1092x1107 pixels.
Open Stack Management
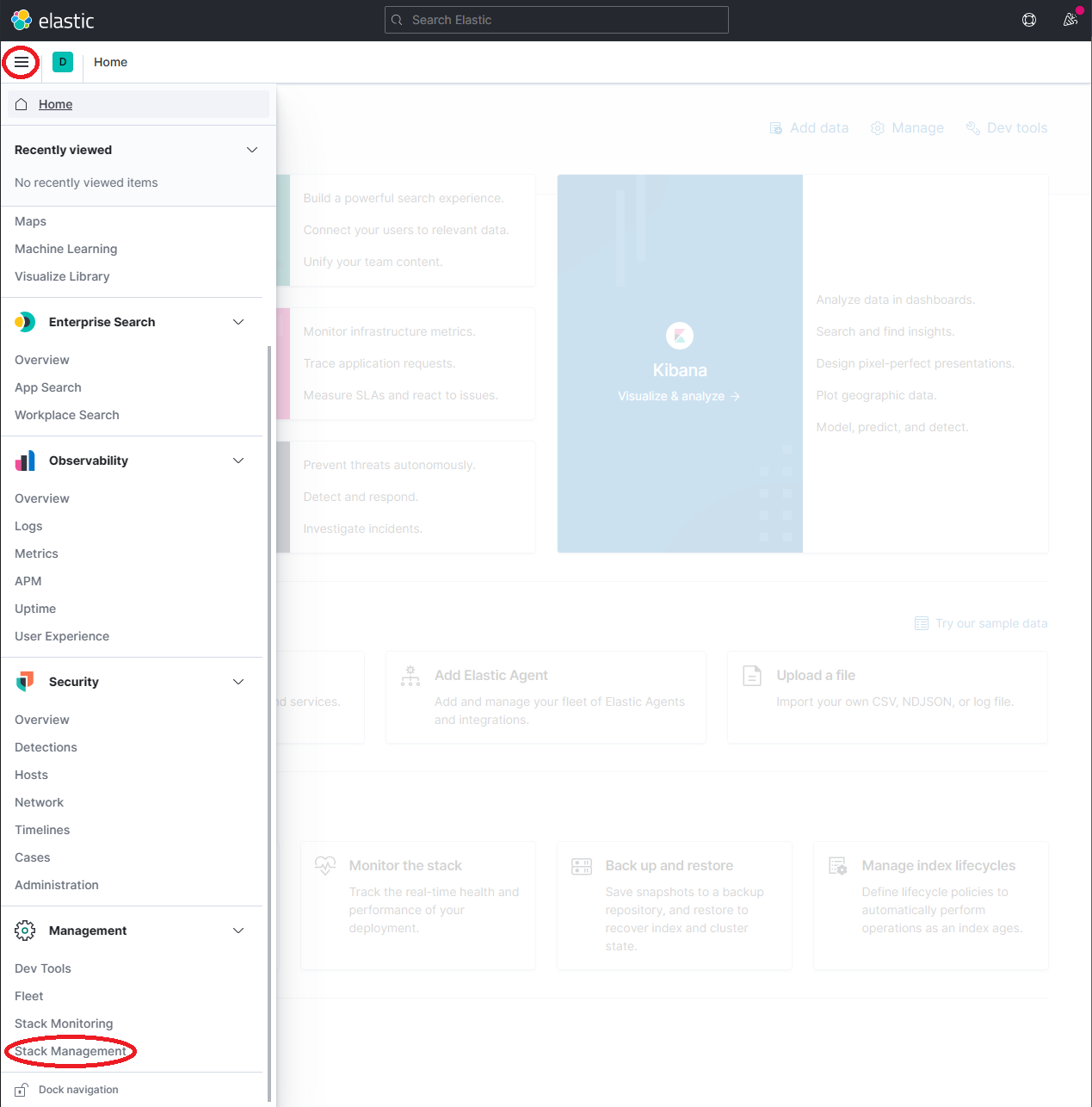[70, 1050]
